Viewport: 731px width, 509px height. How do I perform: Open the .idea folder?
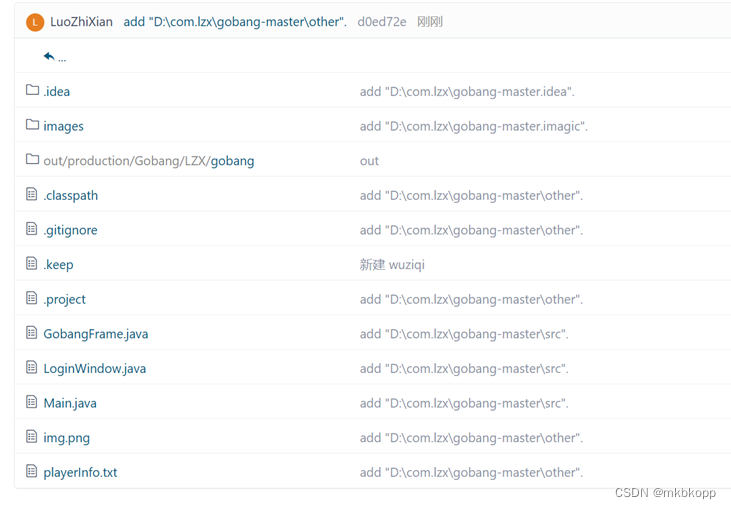coord(56,91)
